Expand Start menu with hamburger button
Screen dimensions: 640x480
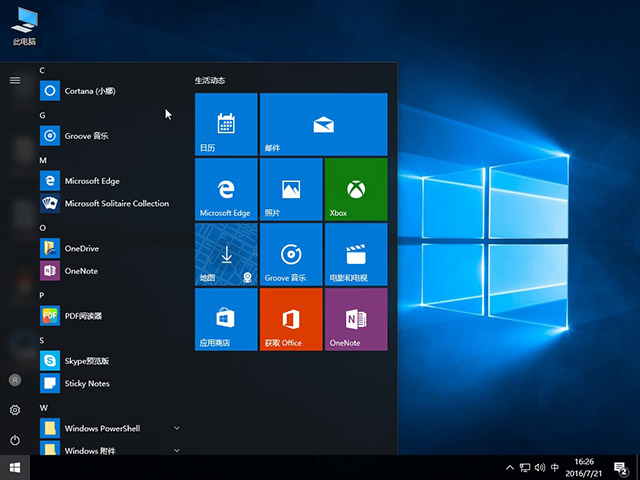tap(15, 80)
